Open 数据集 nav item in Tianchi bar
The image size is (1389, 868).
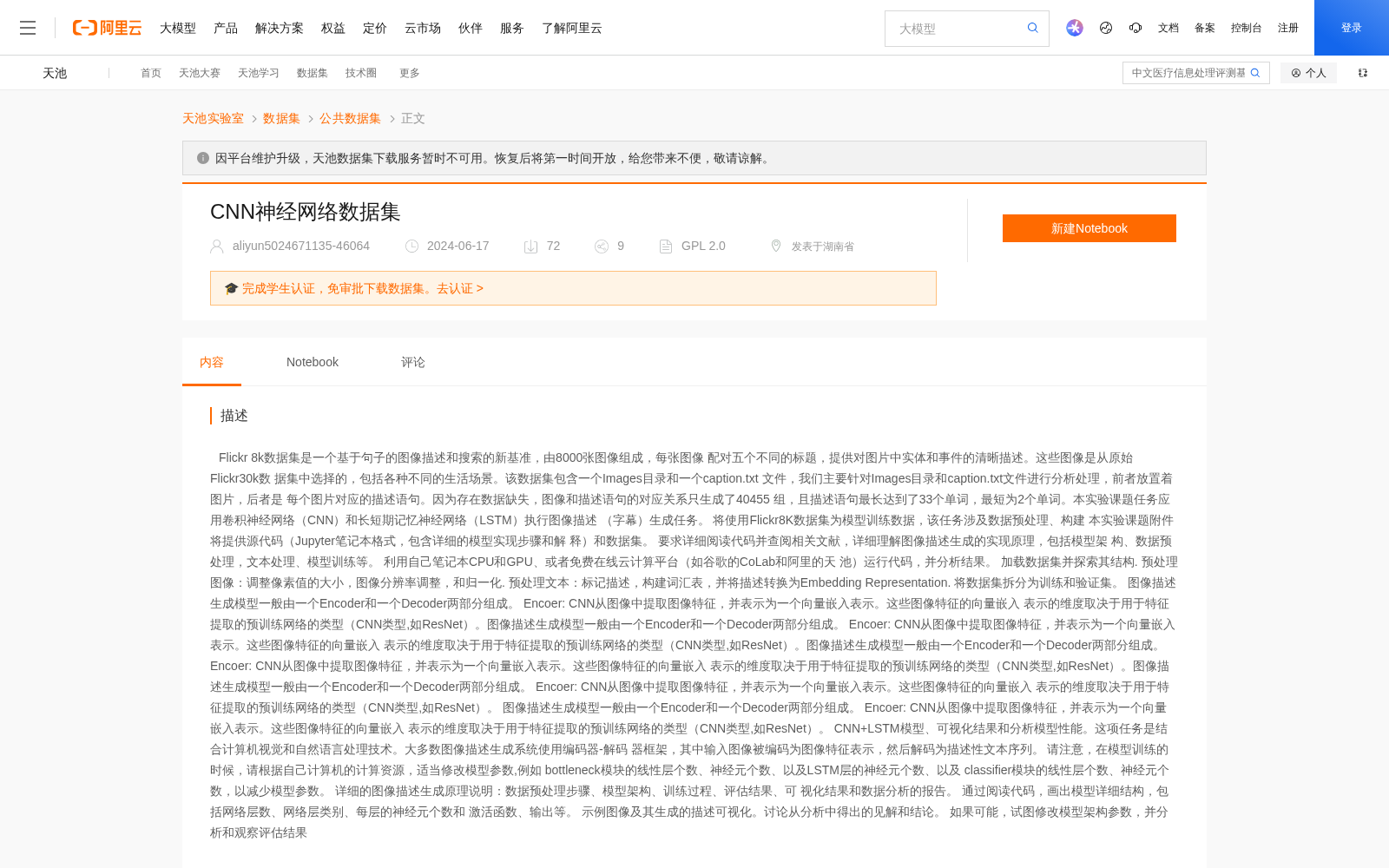313,73
